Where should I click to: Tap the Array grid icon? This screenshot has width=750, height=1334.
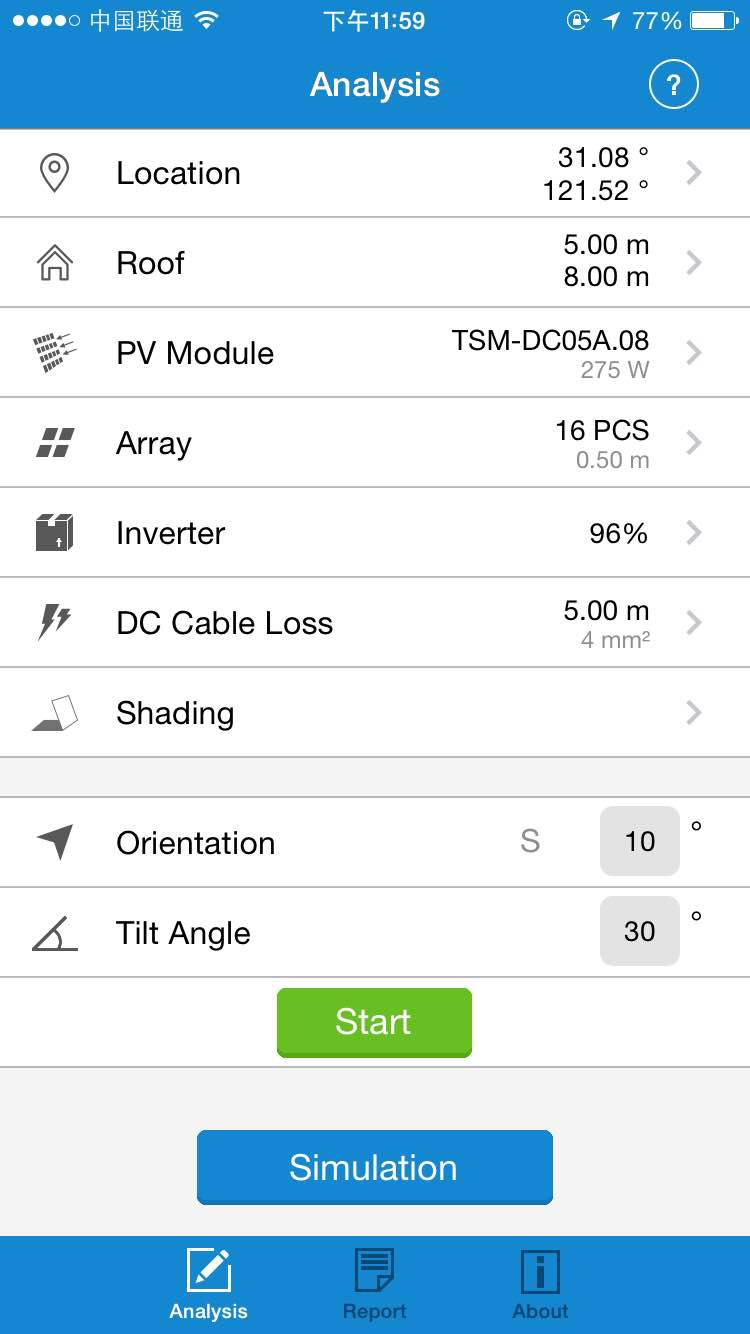(x=54, y=443)
